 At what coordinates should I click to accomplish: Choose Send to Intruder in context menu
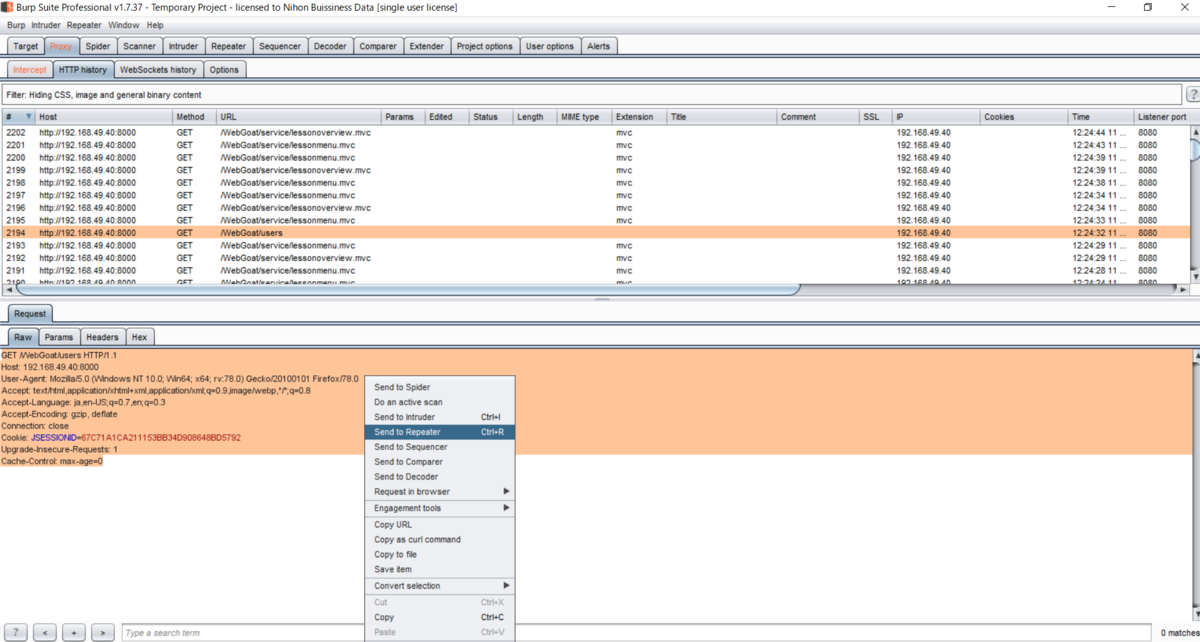[x=440, y=417]
